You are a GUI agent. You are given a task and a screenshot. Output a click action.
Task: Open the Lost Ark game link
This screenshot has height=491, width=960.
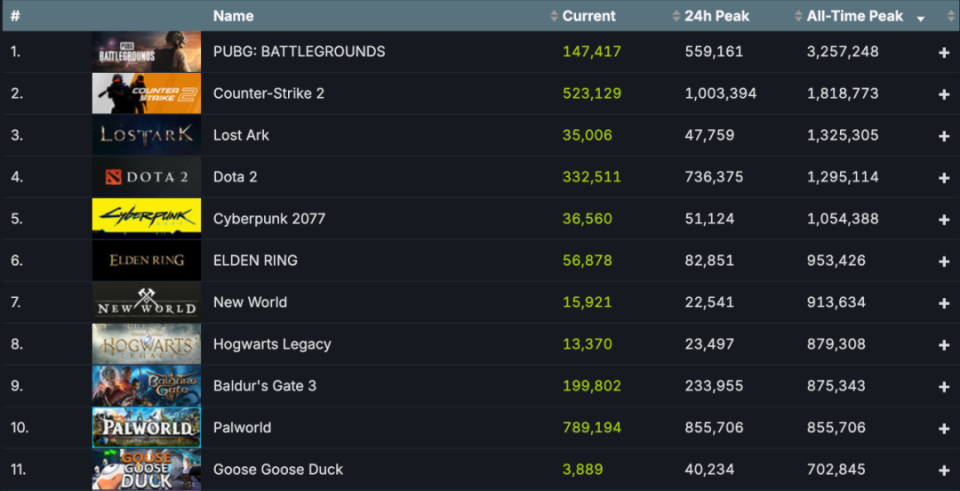click(x=241, y=135)
